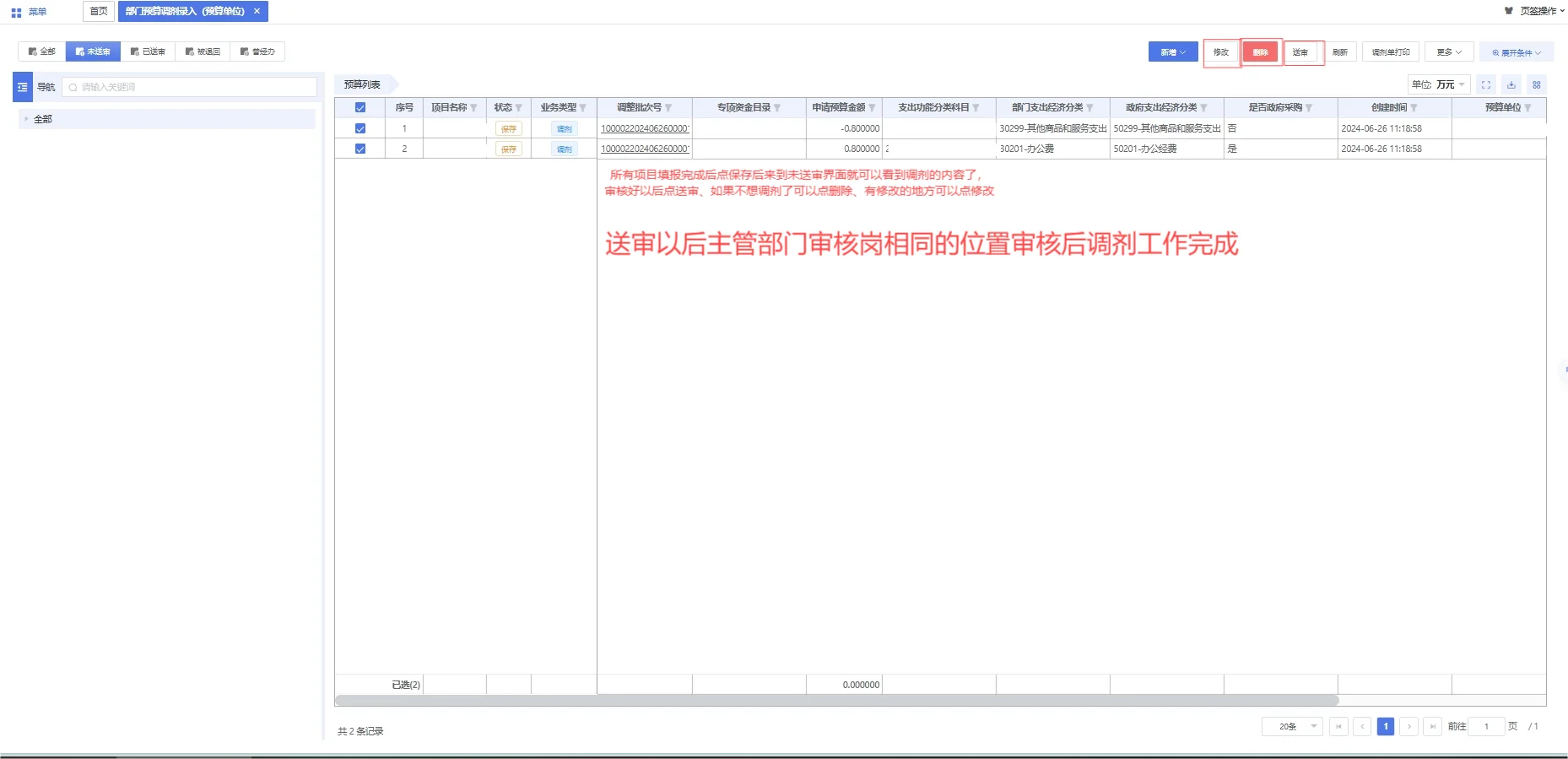Show the 未送审 status tab

coord(93,52)
